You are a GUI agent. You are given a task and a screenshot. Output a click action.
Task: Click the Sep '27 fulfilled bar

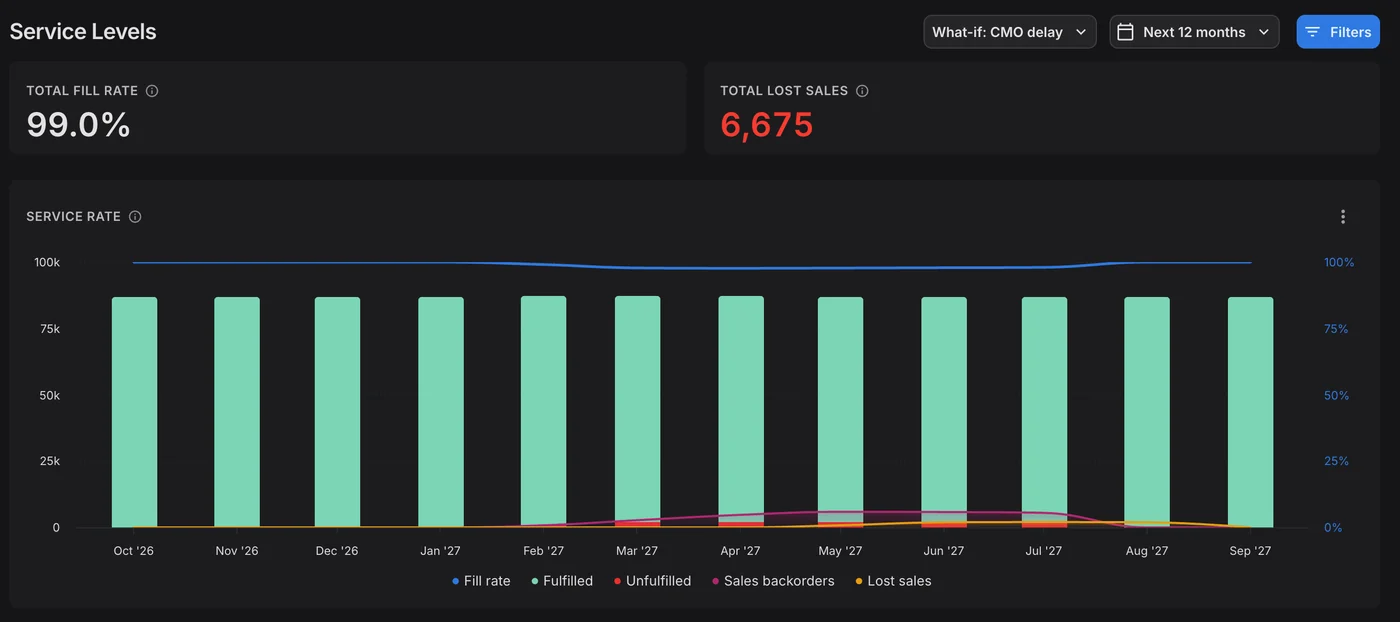pos(1251,412)
